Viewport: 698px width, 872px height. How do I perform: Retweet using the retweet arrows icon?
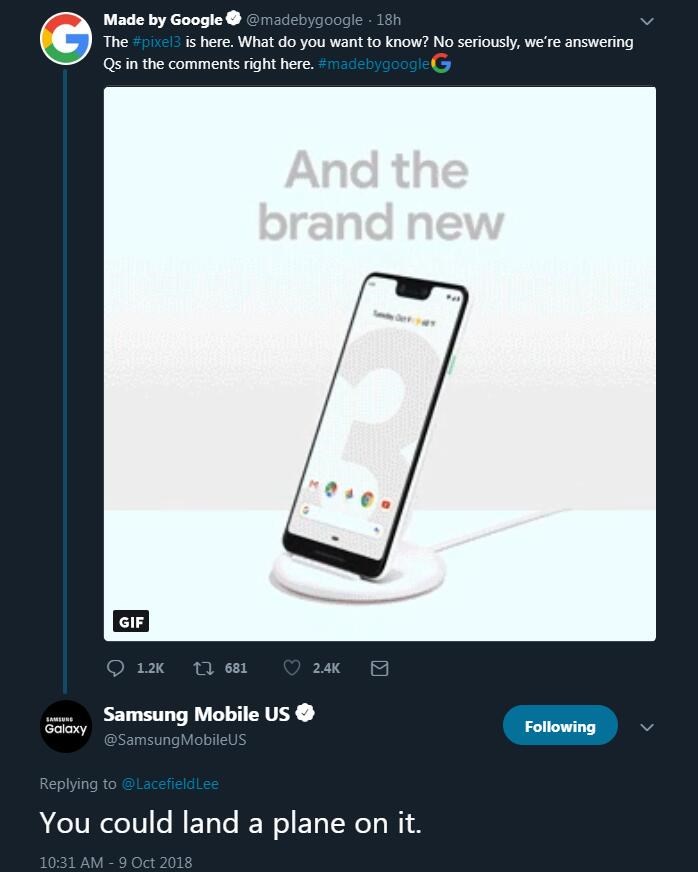(x=204, y=668)
